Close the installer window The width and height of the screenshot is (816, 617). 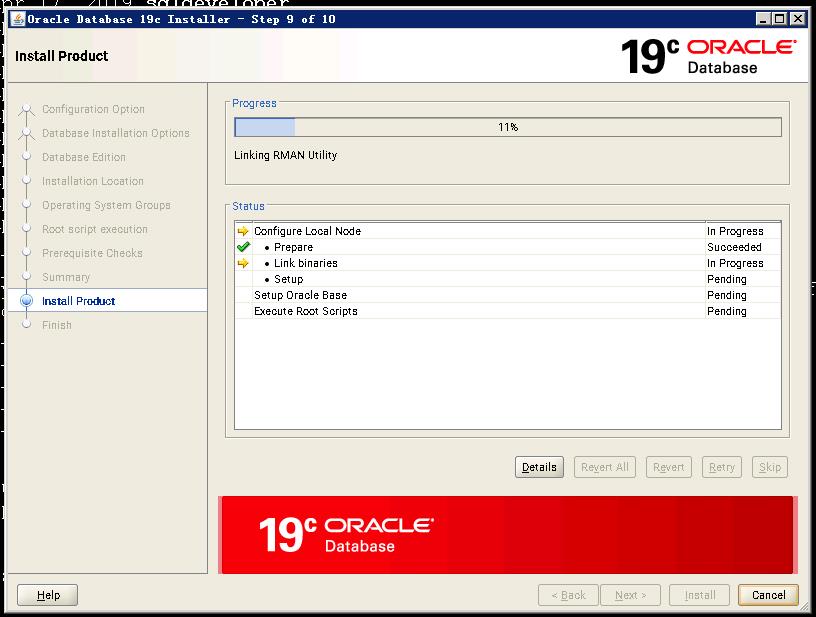point(797,19)
